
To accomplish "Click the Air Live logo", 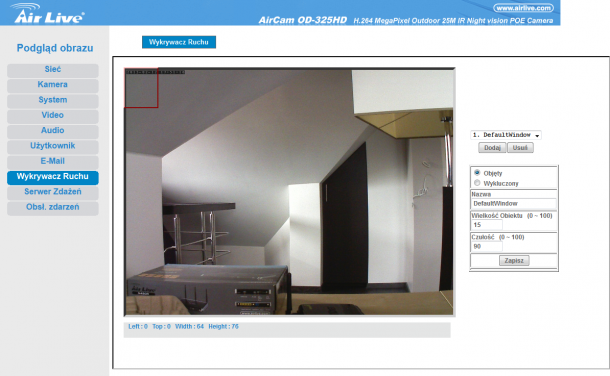I will pyautogui.click(x=47, y=13).
